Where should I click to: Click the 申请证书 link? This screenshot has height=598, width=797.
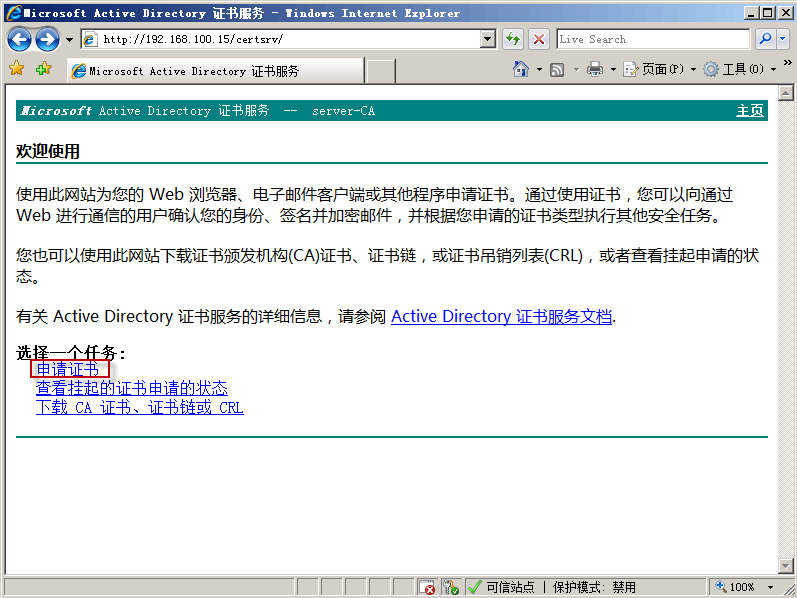click(67, 369)
